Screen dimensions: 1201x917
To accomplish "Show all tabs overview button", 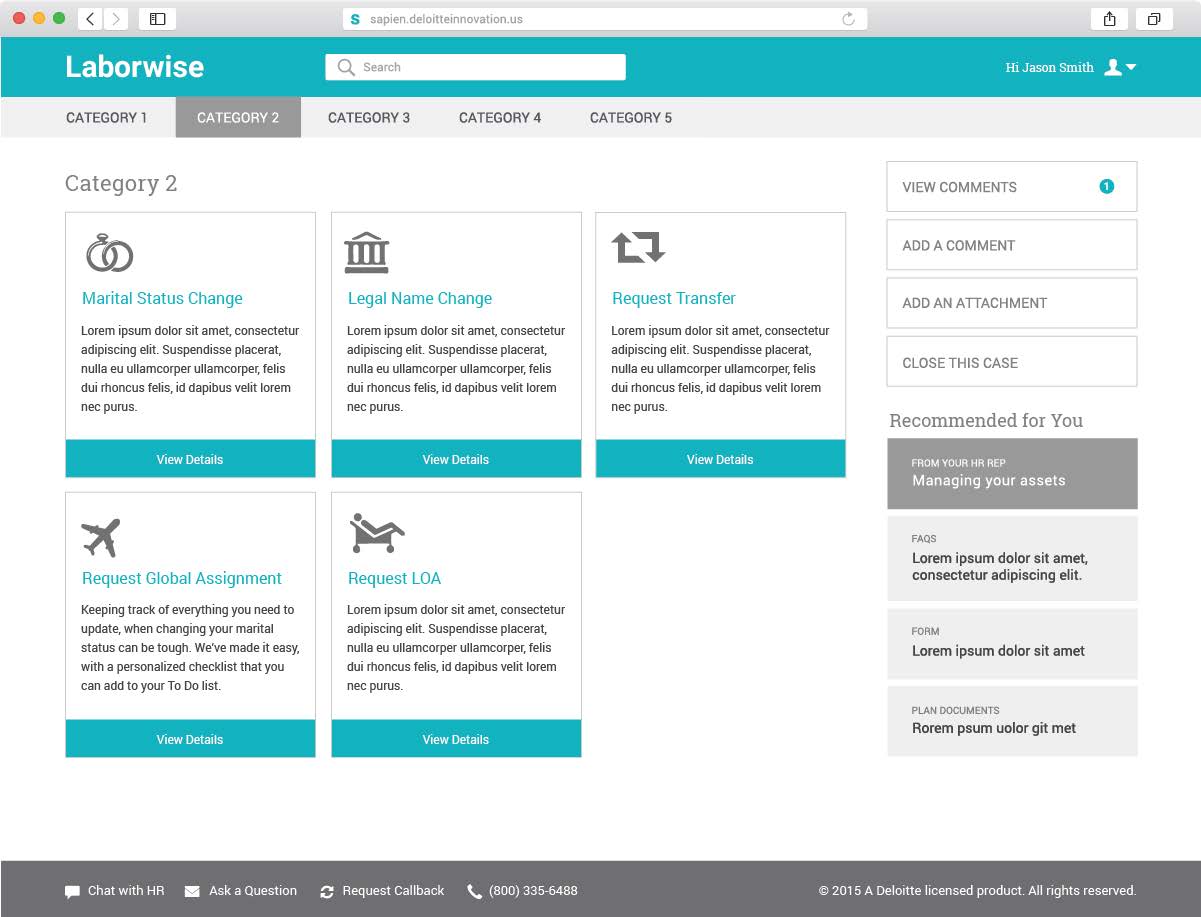I will [1154, 19].
